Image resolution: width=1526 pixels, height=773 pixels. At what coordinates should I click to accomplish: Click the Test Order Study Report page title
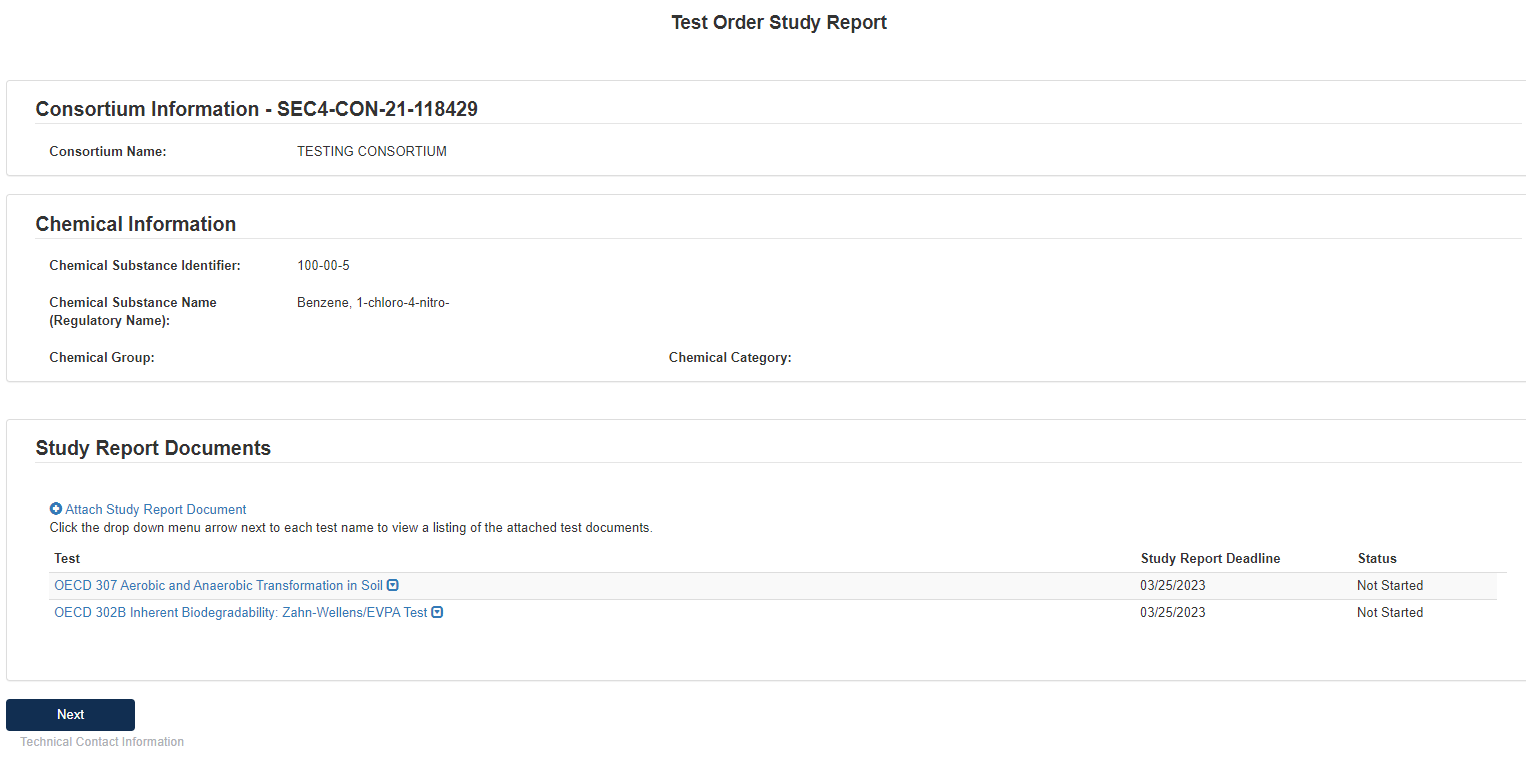(x=779, y=22)
